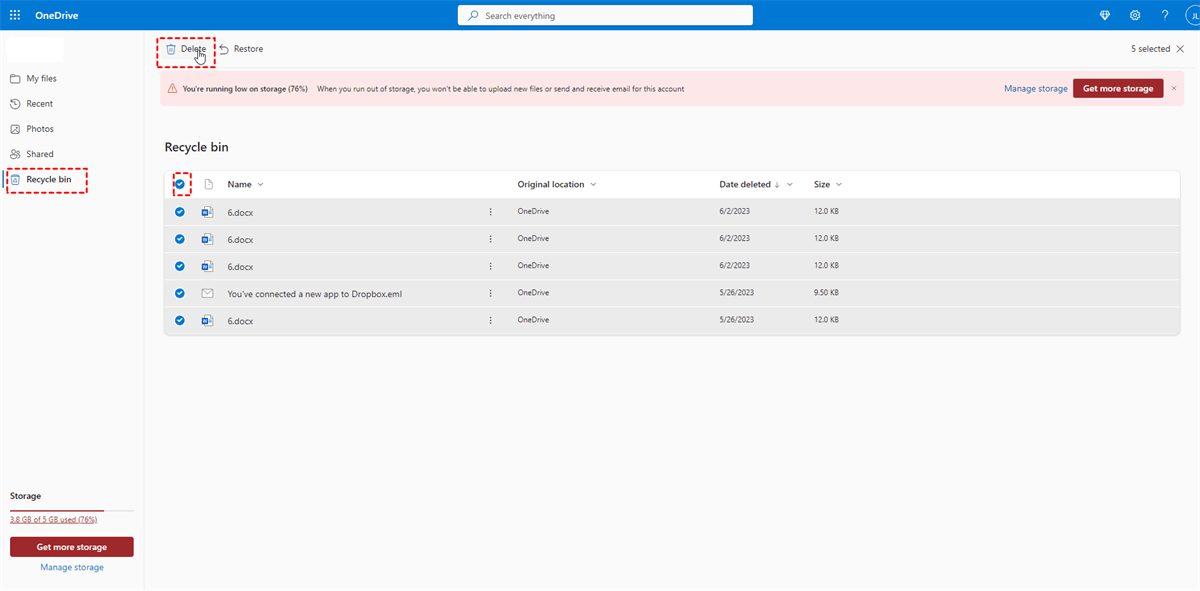Uncheck the Dropbox.eml file checkbox
The width and height of the screenshot is (1200, 591).
(180, 294)
